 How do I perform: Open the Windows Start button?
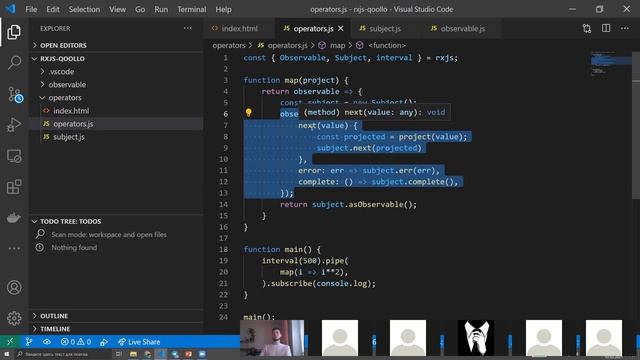(x=6, y=354)
